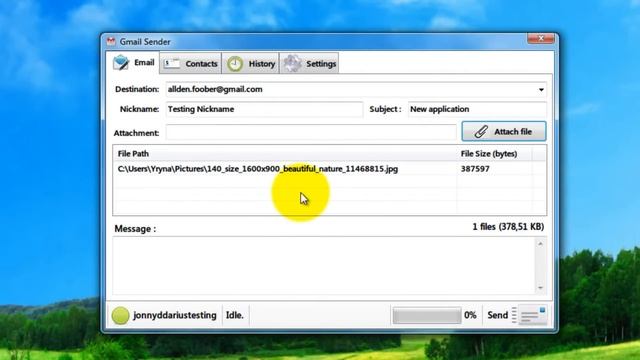
Task: Click the paperclip icon on Attach file
Action: 481,131
